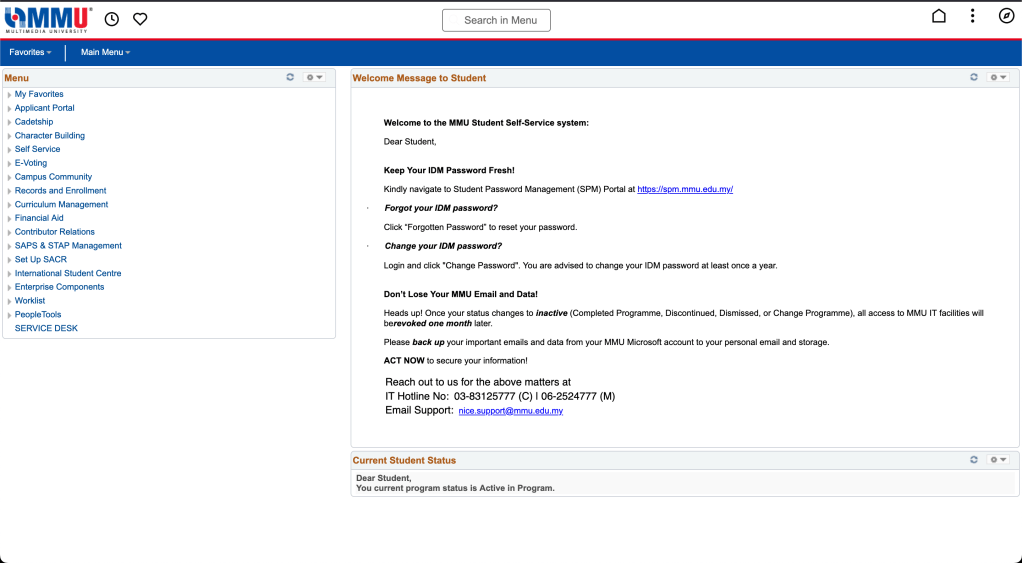The height and width of the screenshot is (563, 1022).
Task: Expand the Financial Aid tree item
Action: click(x=39, y=218)
